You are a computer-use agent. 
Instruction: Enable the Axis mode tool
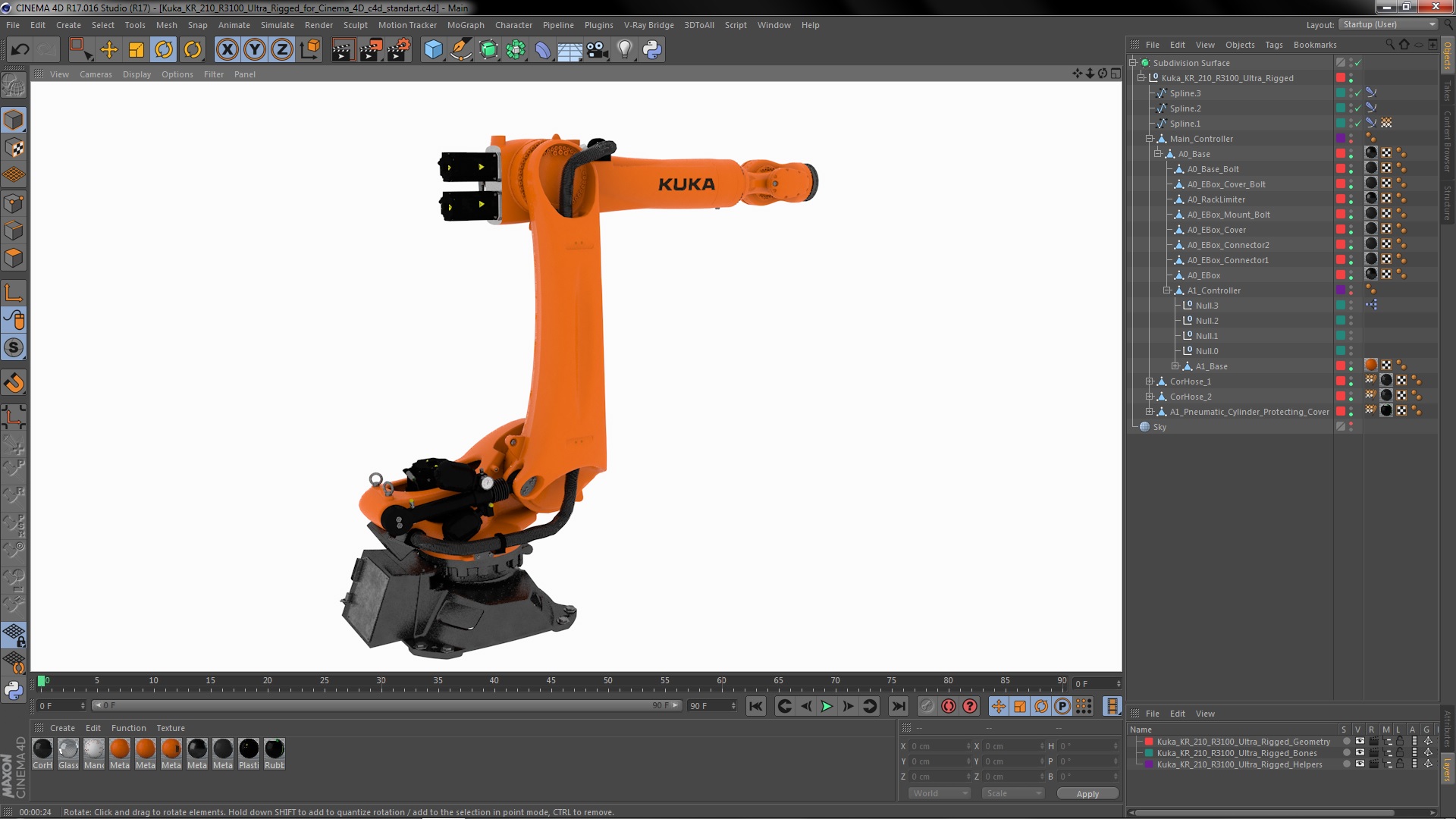coord(14,293)
